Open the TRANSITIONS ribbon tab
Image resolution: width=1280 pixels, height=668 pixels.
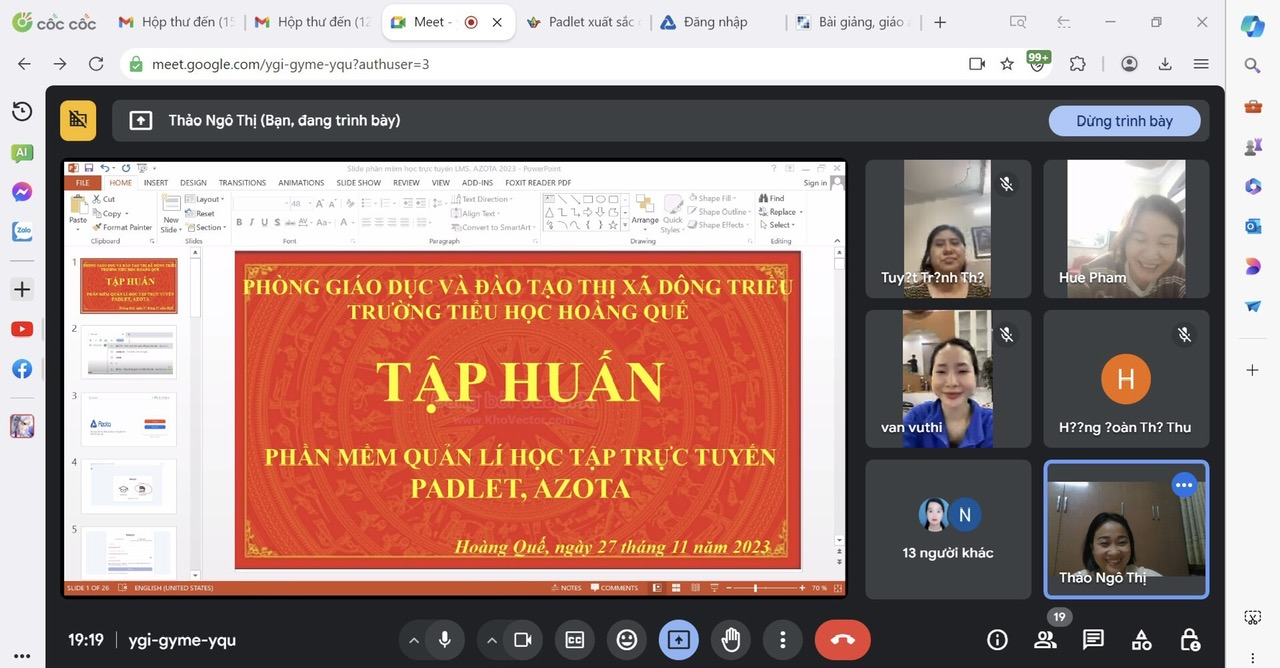pyautogui.click(x=242, y=183)
